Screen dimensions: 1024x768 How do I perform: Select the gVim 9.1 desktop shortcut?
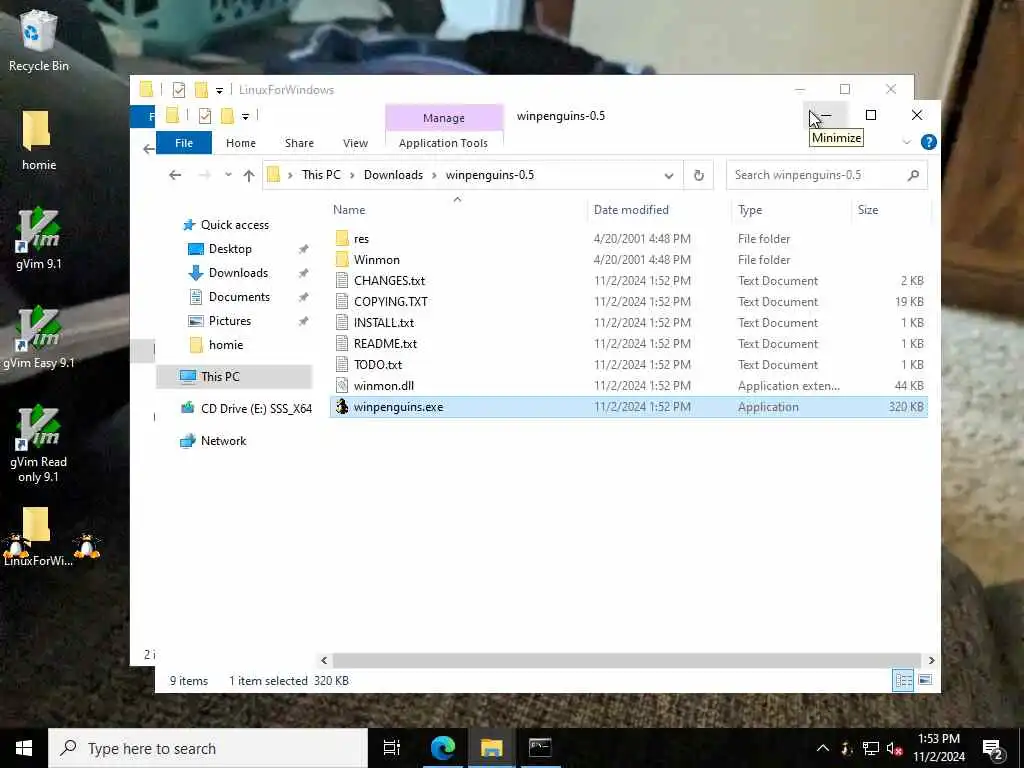pyautogui.click(x=39, y=238)
